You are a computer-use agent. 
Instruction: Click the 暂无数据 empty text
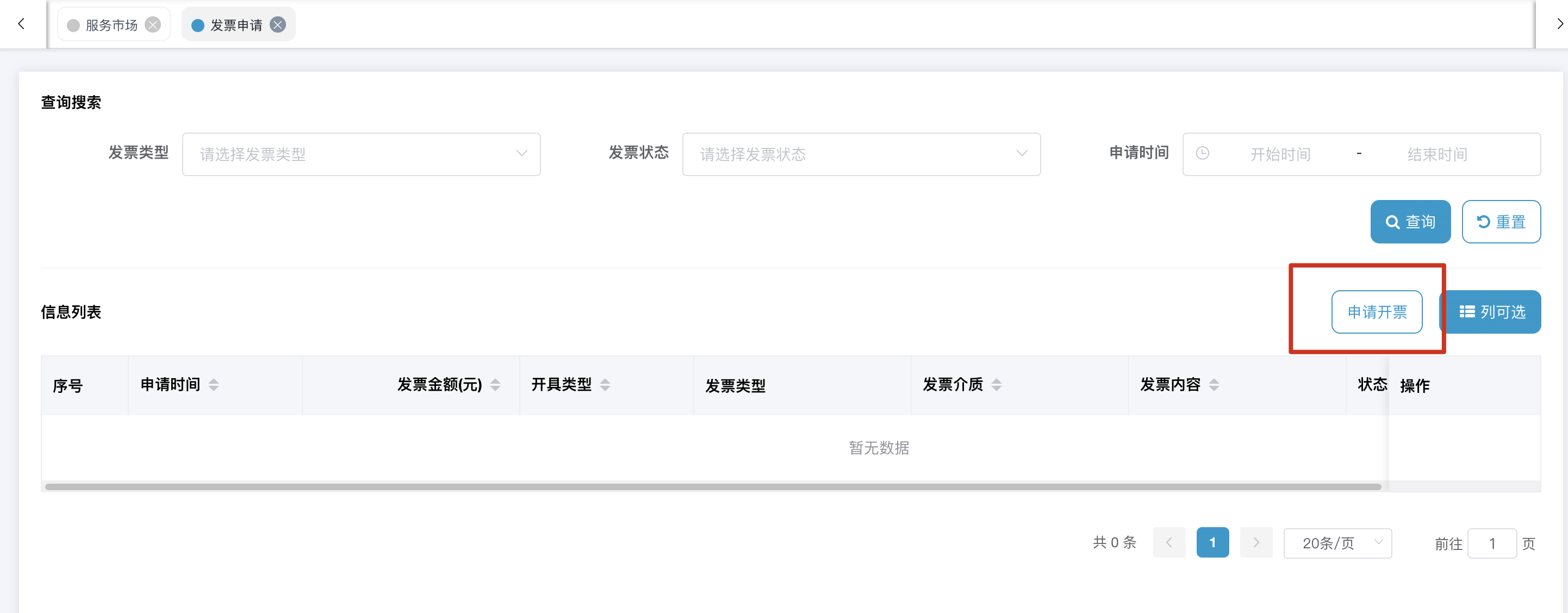coord(879,448)
